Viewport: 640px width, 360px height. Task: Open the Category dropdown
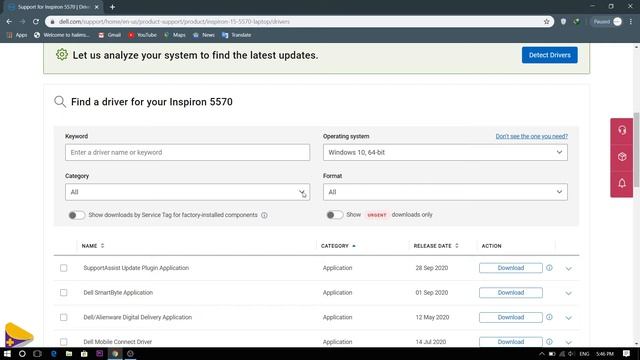pos(187,192)
